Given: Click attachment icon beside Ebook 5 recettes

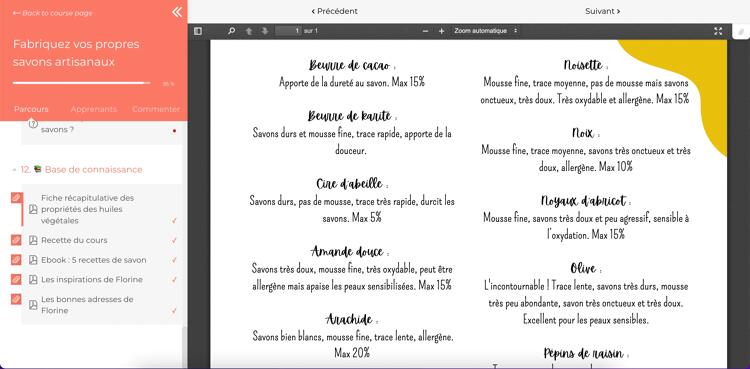Looking at the screenshot, I should coord(16,260).
